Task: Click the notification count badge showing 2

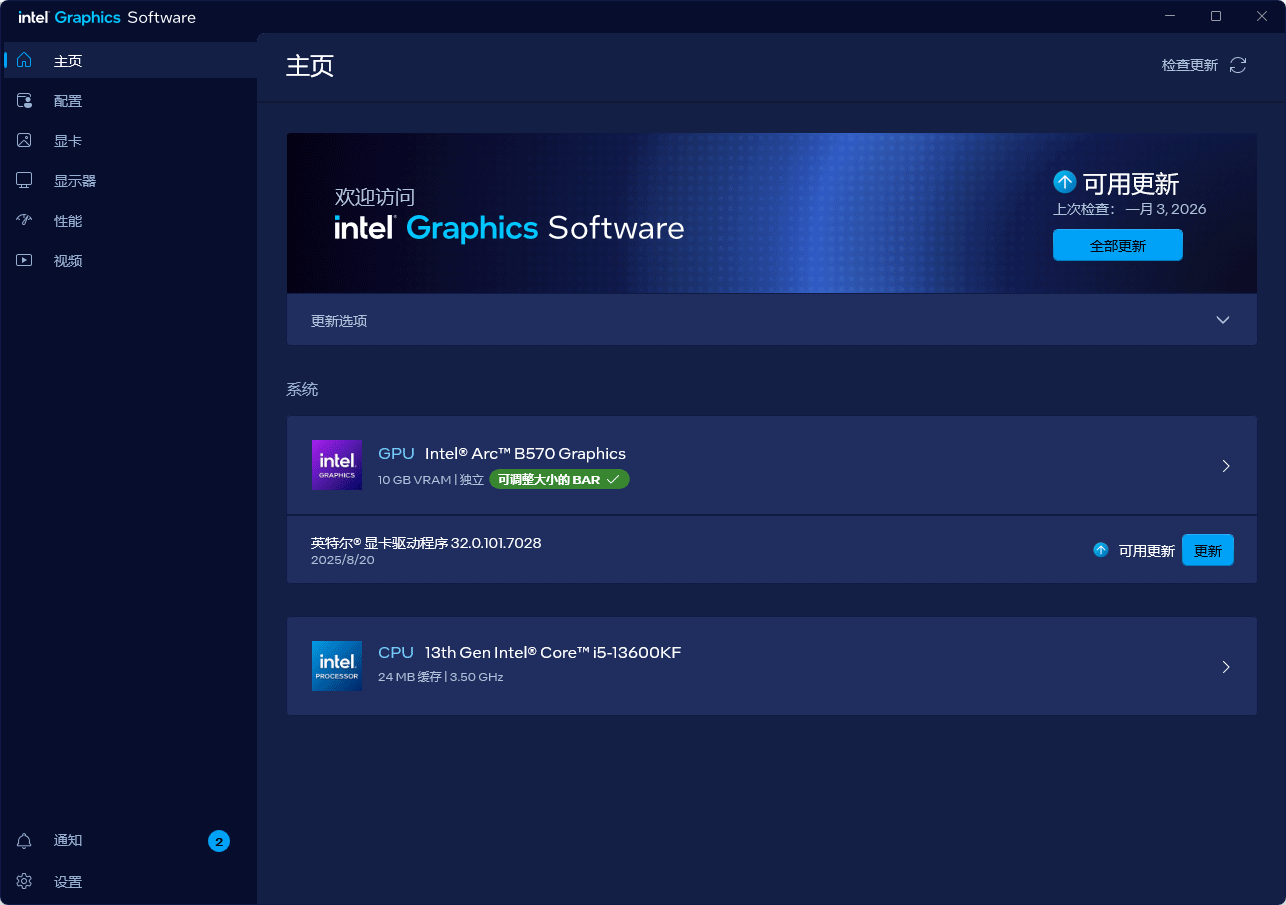Action: 219,841
